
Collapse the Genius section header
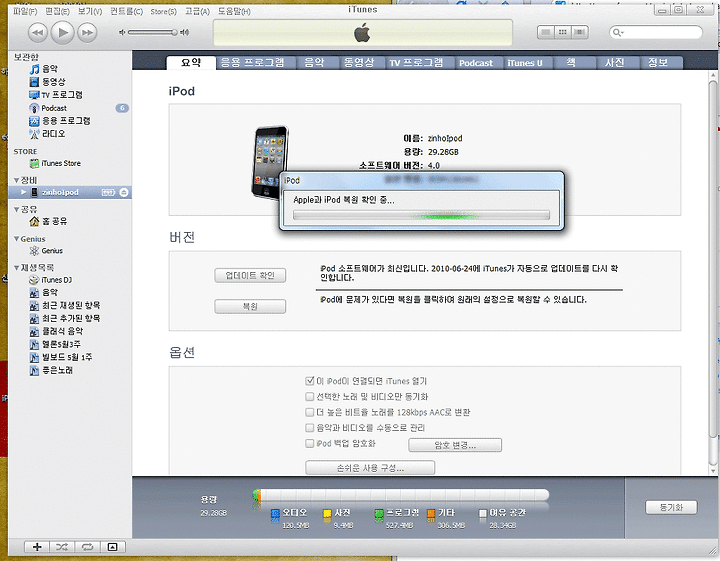(x=17, y=239)
